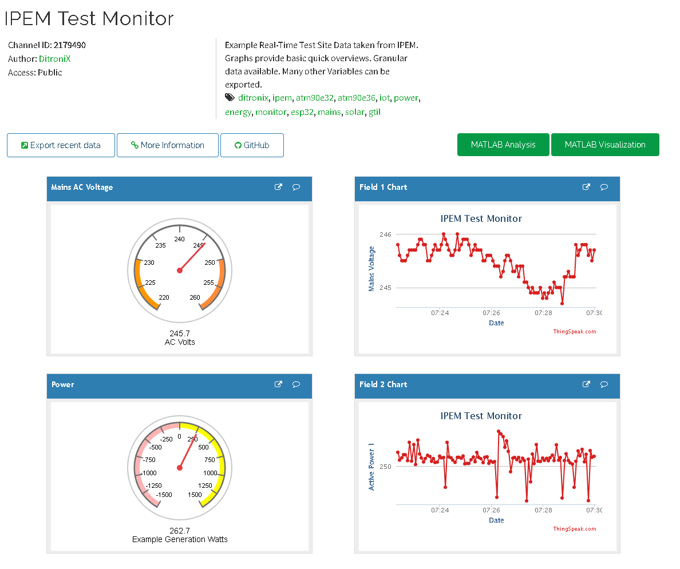Click the Mains AC Voltage gauge dial
680x569 pixels.
coord(180,271)
